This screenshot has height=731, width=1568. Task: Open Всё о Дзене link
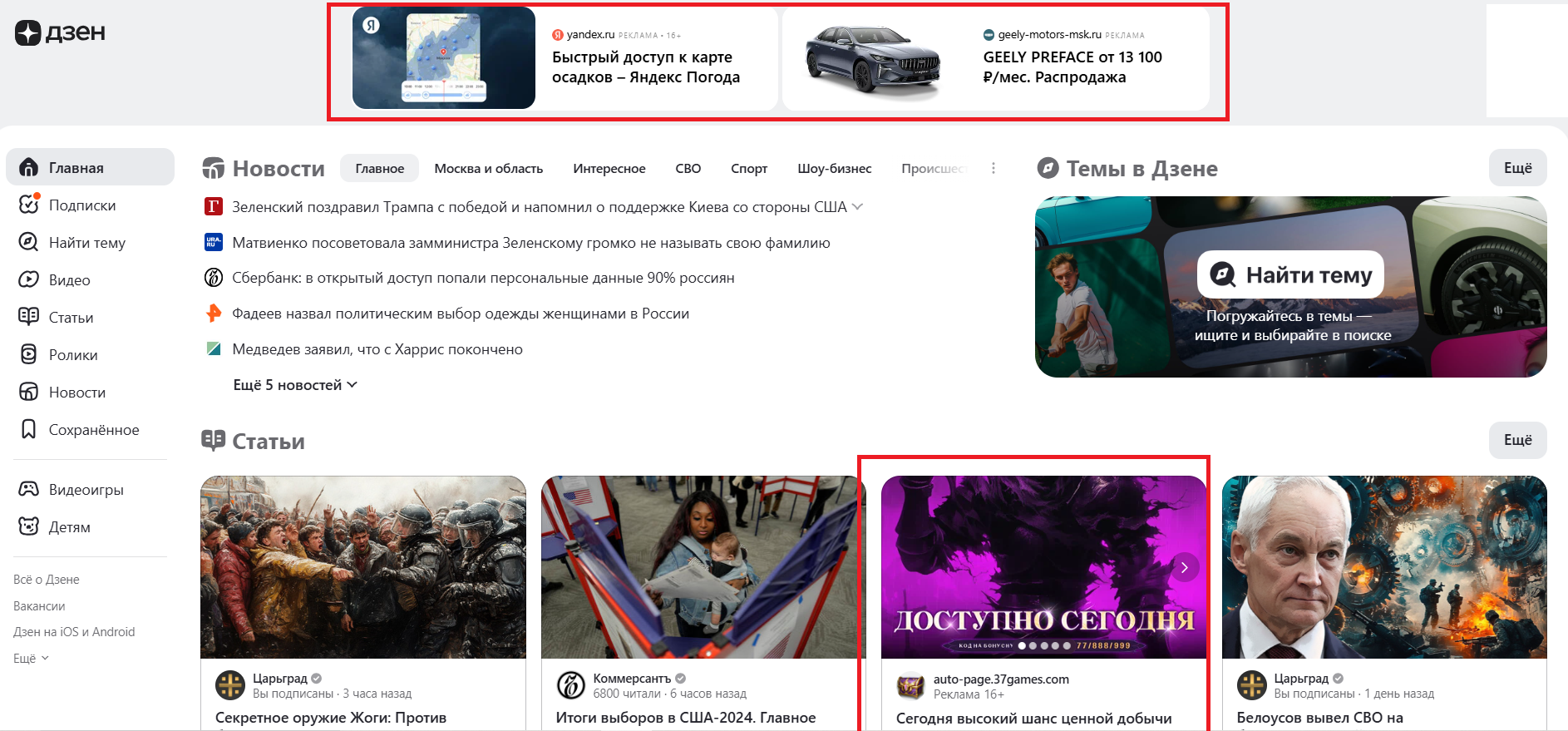tap(47, 580)
